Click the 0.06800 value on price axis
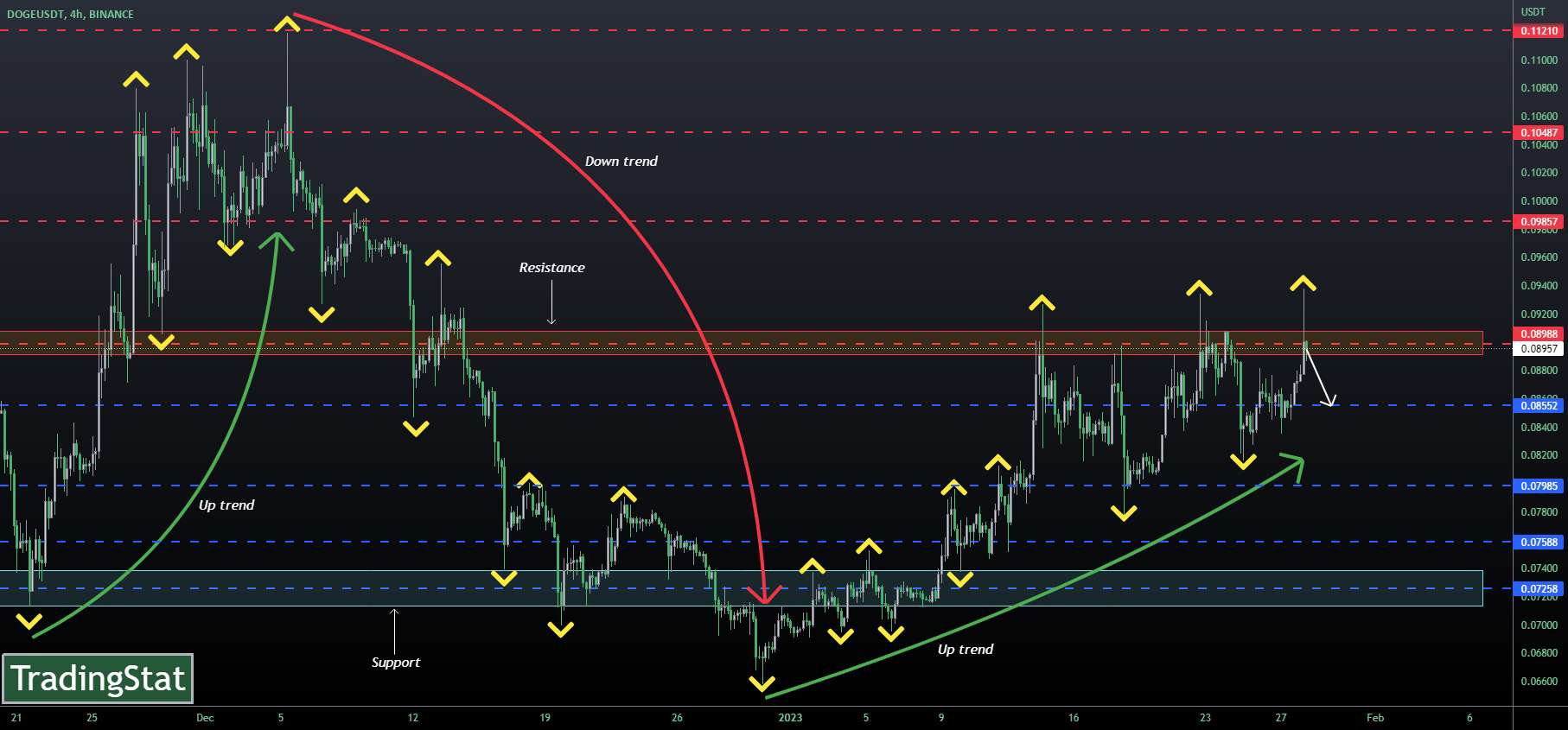 (1539, 653)
